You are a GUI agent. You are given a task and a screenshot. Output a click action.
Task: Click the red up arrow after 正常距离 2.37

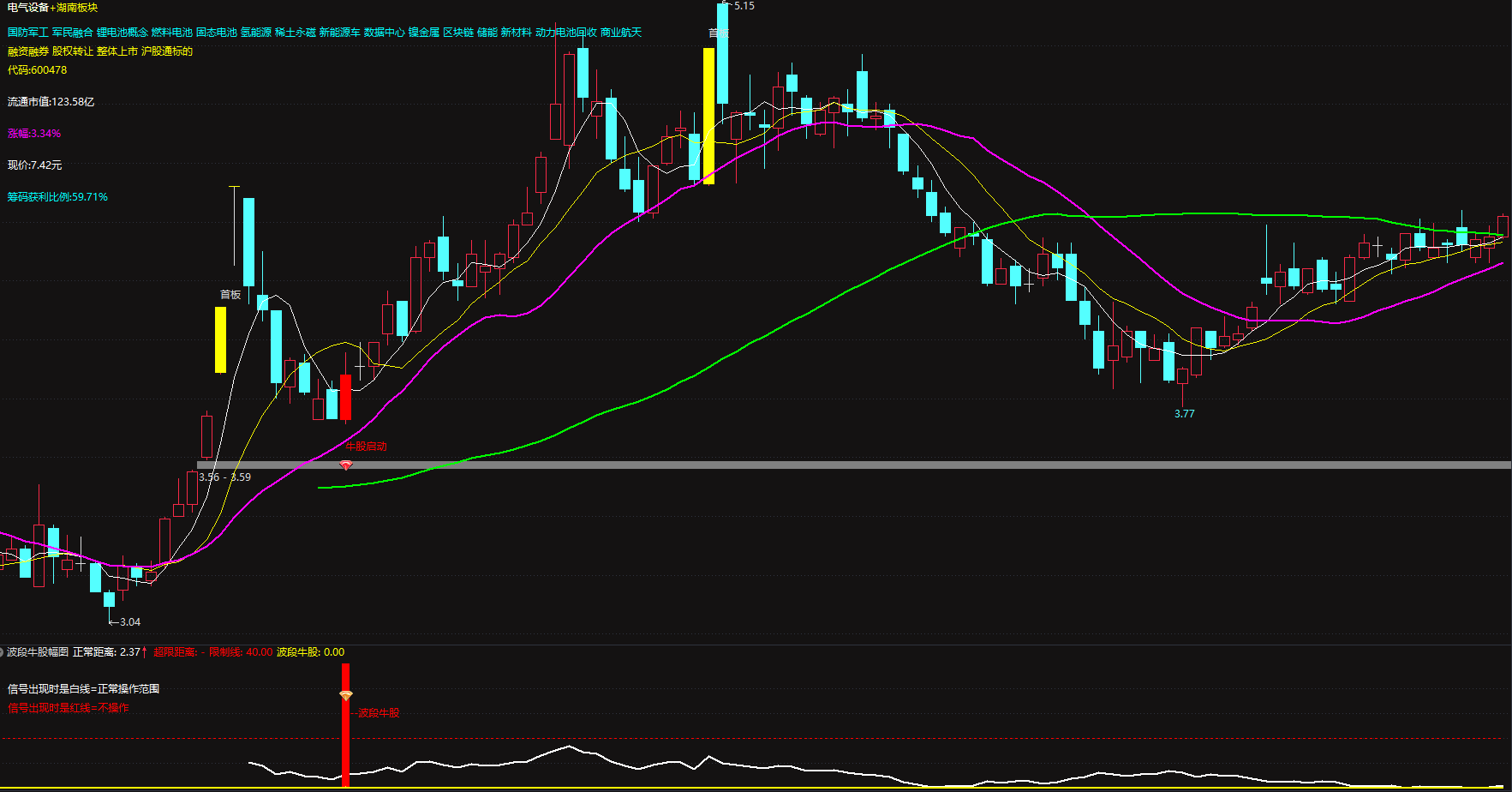[x=145, y=652]
